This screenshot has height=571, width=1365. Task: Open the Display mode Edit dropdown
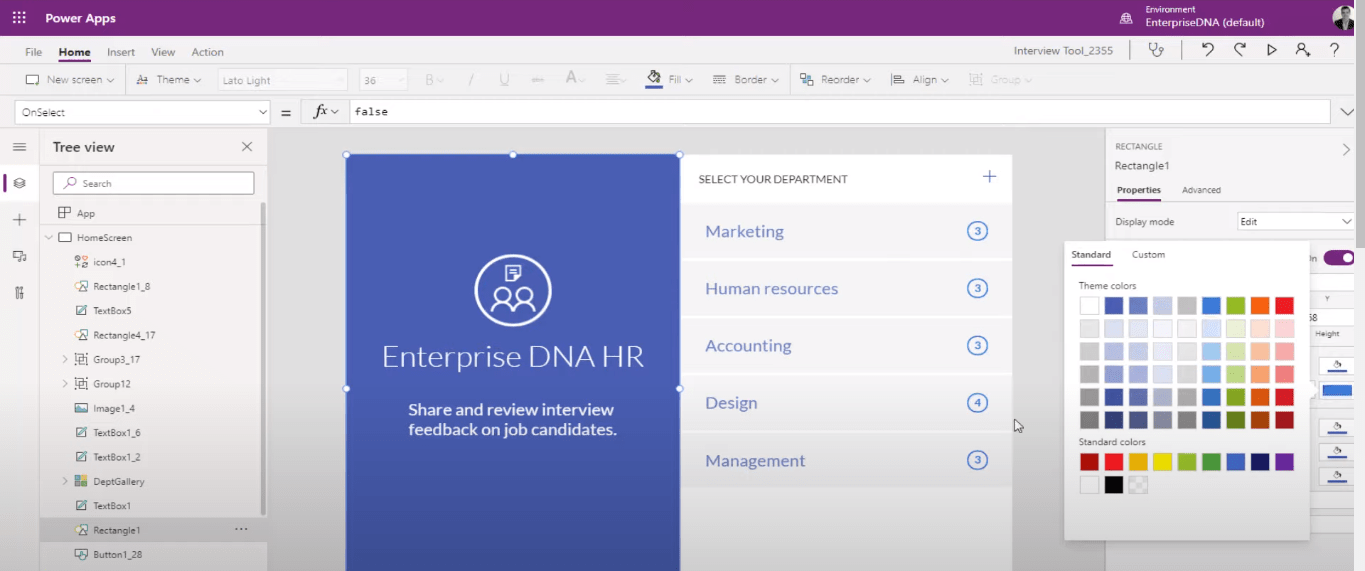[x=1295, y=221]
